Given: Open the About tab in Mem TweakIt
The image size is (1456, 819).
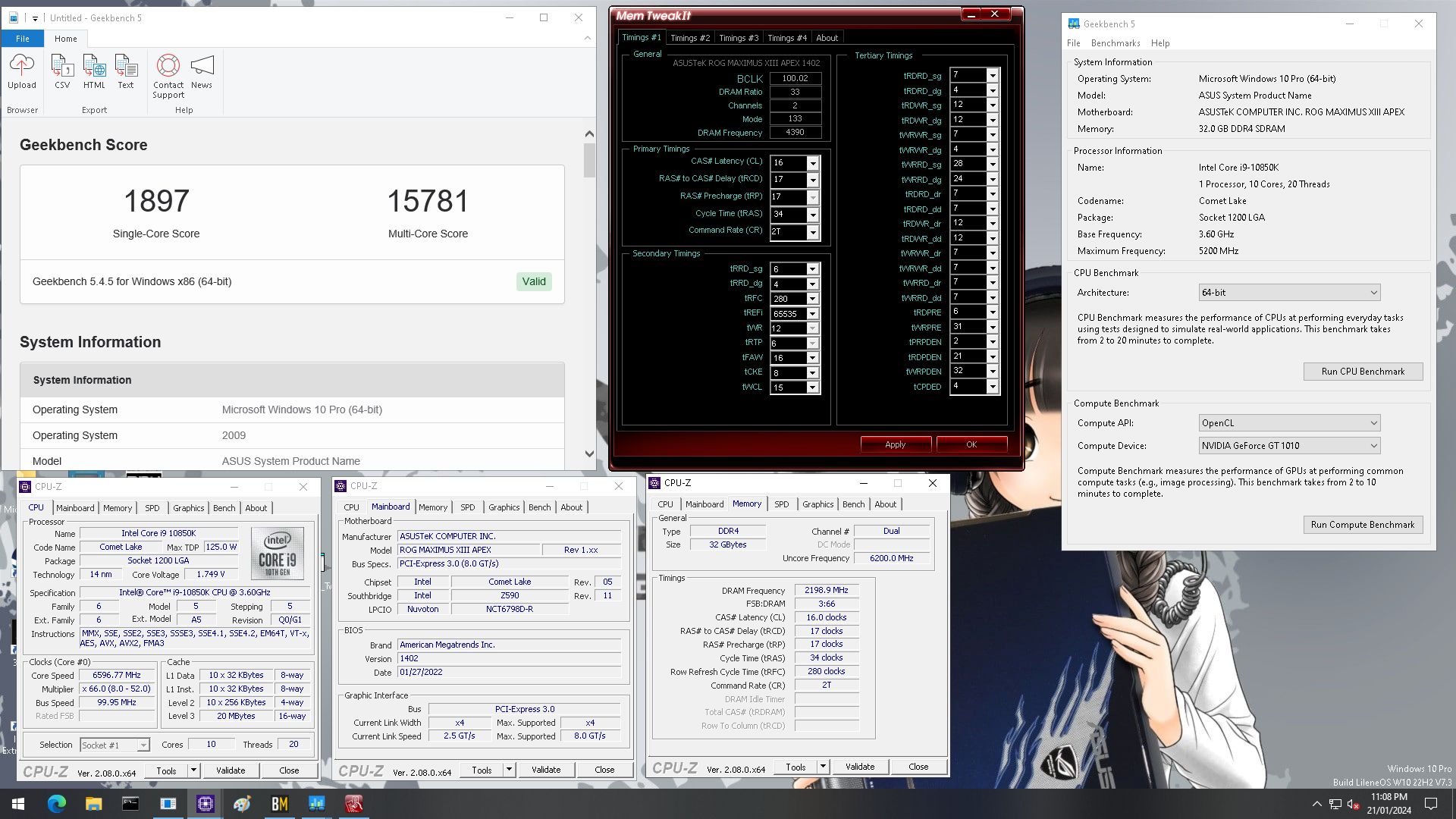Looking at the screenshot, I should [x=827, y=38].
